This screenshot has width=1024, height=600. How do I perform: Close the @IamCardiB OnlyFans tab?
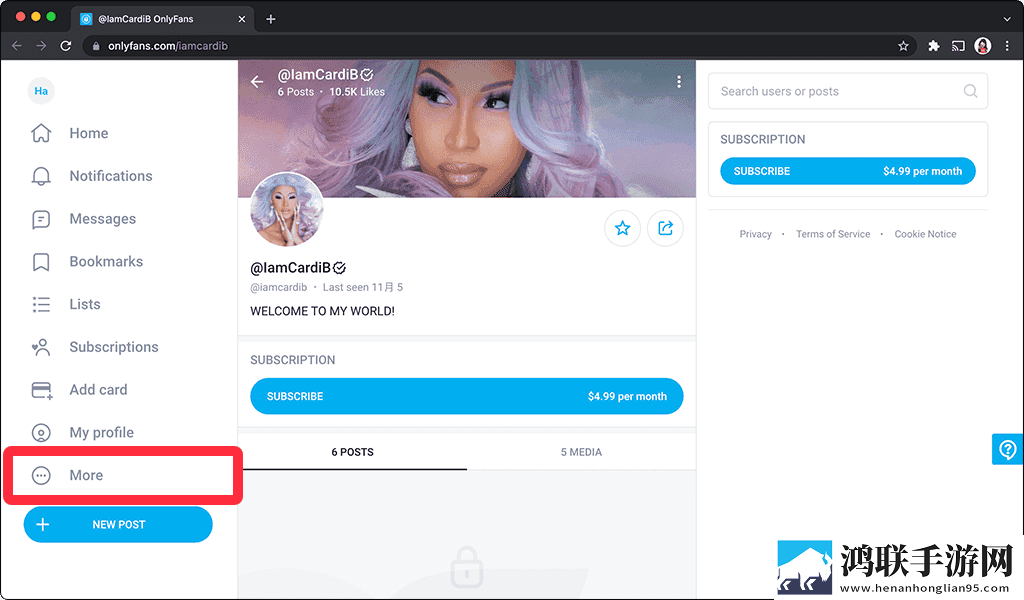pyautogui.click(x=242, y=19)
